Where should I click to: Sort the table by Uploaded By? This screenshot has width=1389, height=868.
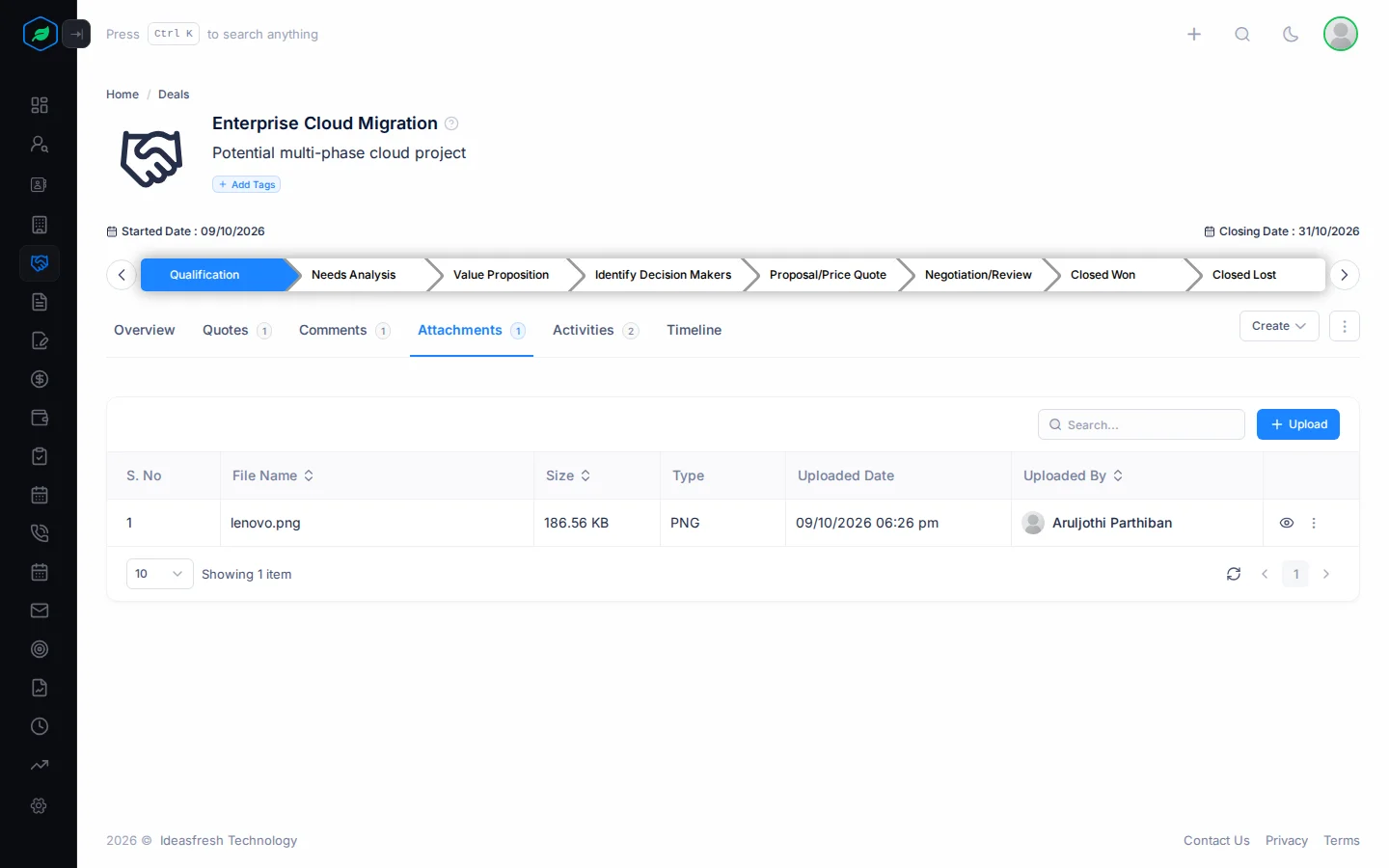click(1074, 475)
